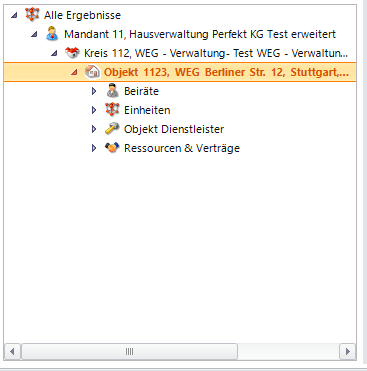This screenshot has width=367, height=371.
Task: Click the Einheiten network icon
Action: 112,110
